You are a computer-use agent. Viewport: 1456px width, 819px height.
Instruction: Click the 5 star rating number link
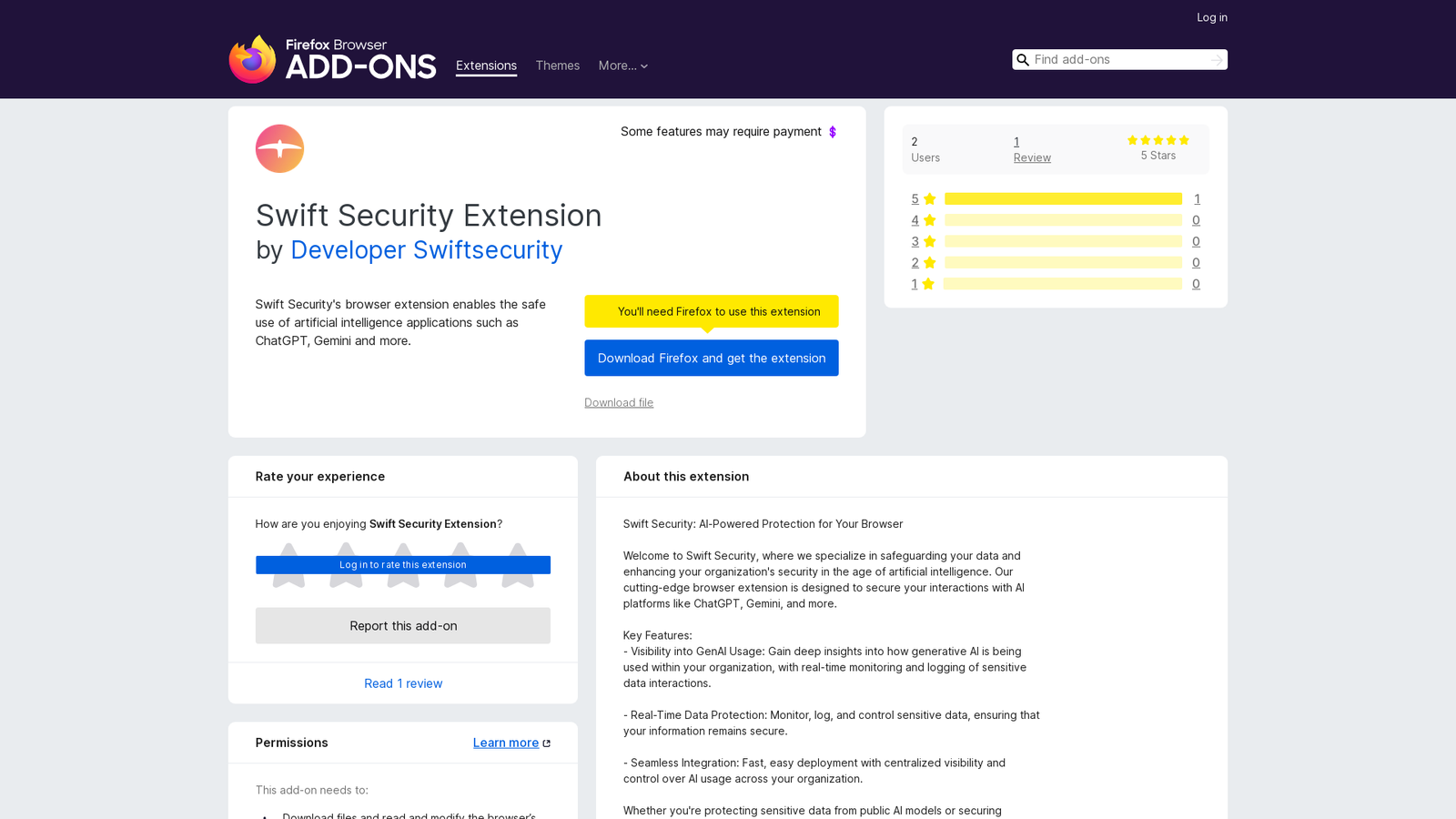pos(915,198)
